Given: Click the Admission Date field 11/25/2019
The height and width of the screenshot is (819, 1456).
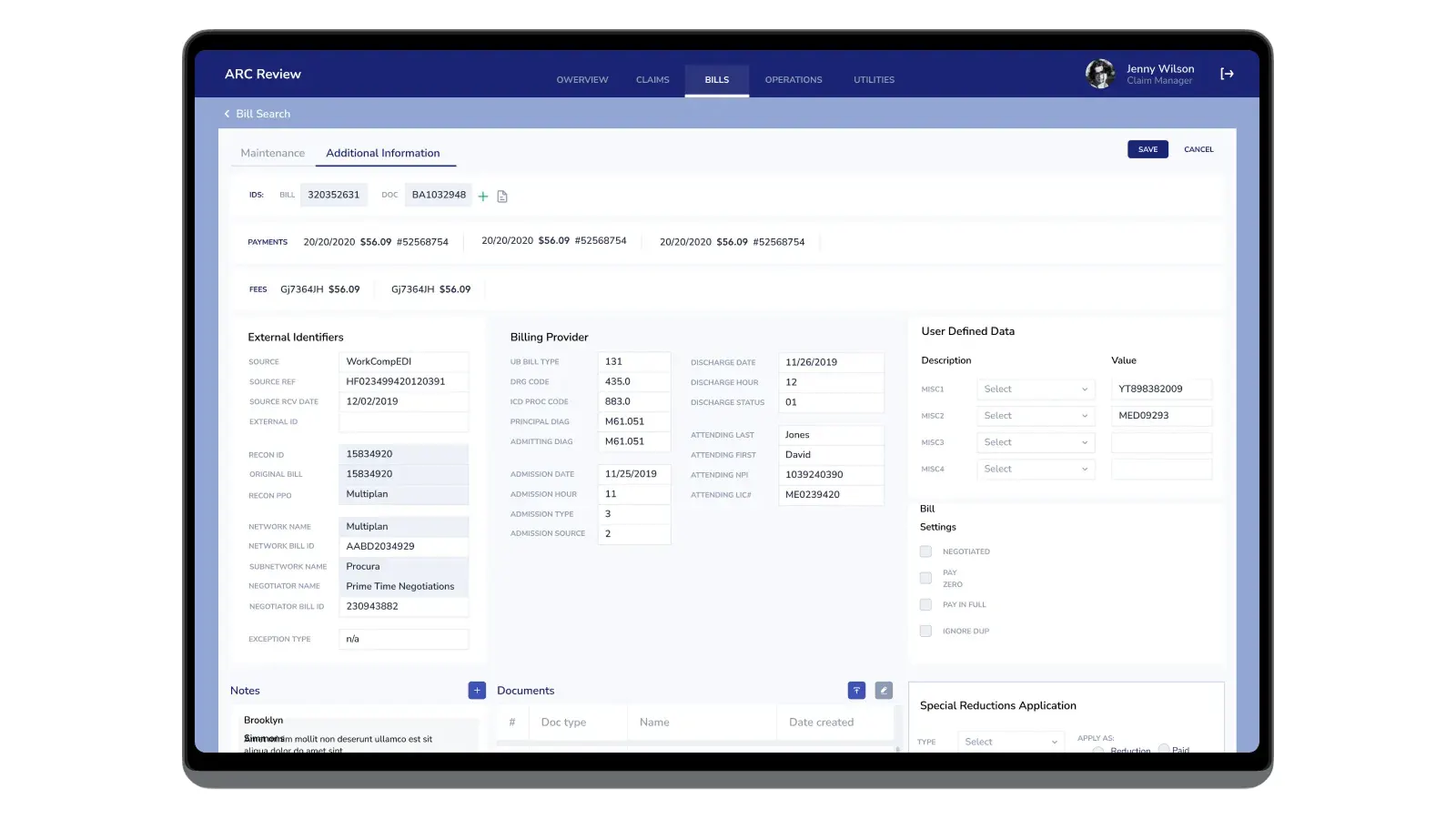Looking at the screenshot, I should click(x=634, y=474).
